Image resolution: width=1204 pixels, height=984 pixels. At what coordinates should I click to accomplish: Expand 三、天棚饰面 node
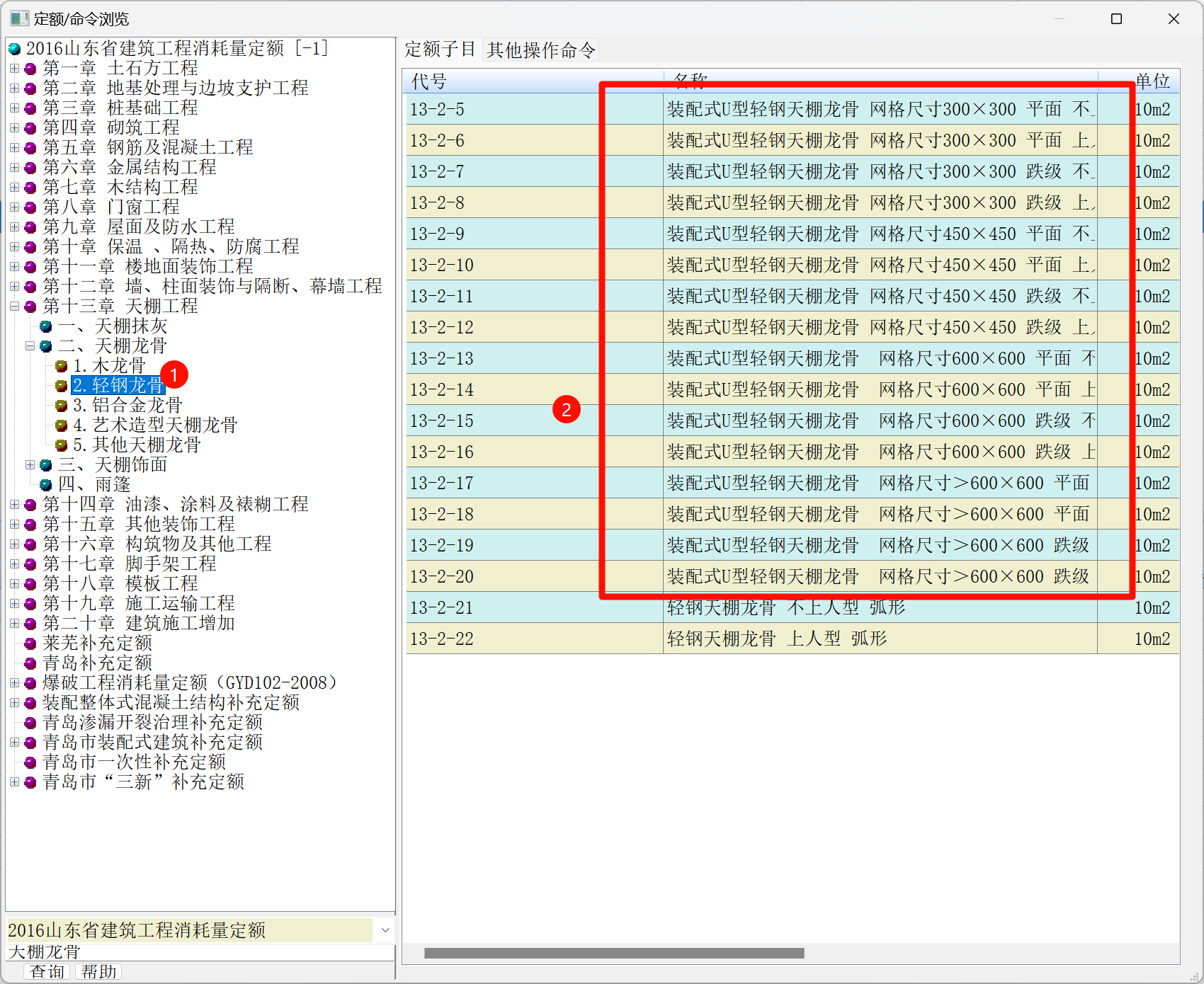click(30, 465)
